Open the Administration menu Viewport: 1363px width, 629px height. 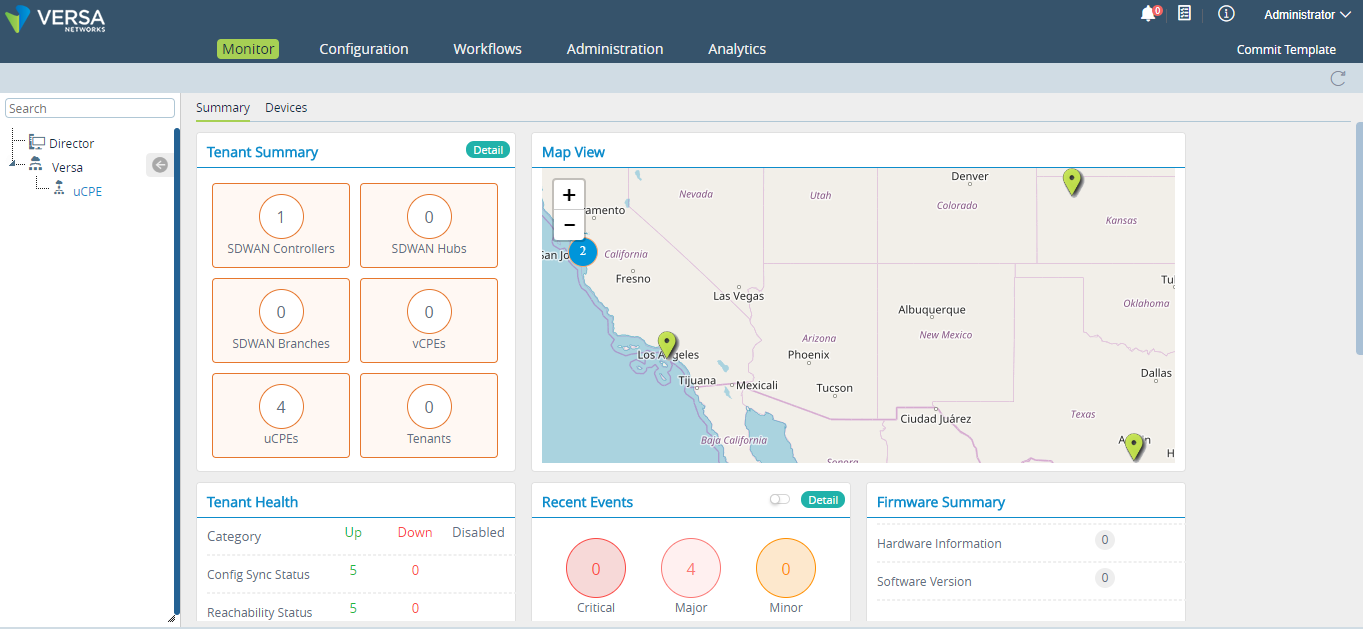615,49
